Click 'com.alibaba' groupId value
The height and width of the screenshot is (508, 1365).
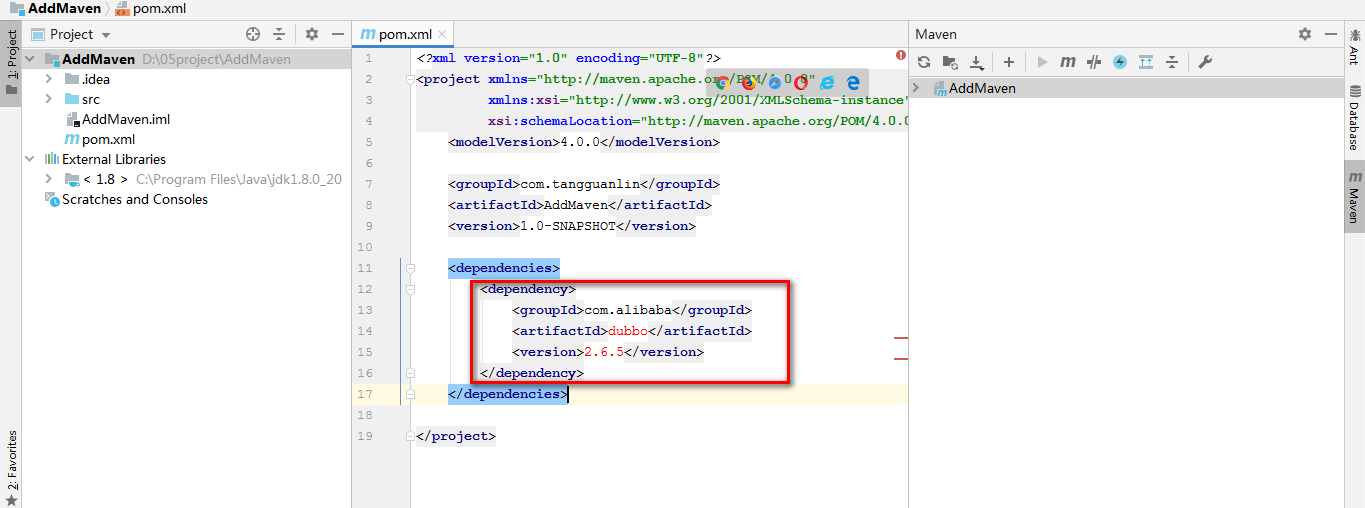coord(628,310)
